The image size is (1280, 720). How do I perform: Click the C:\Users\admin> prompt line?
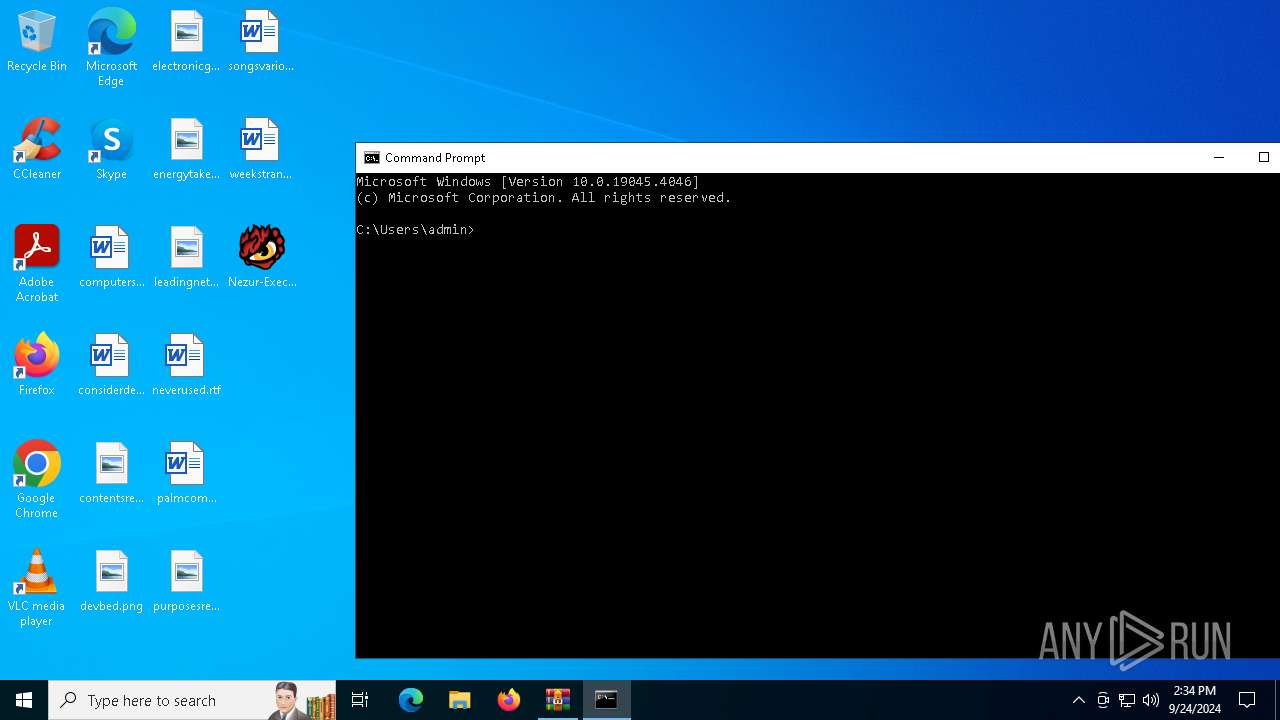415,230
